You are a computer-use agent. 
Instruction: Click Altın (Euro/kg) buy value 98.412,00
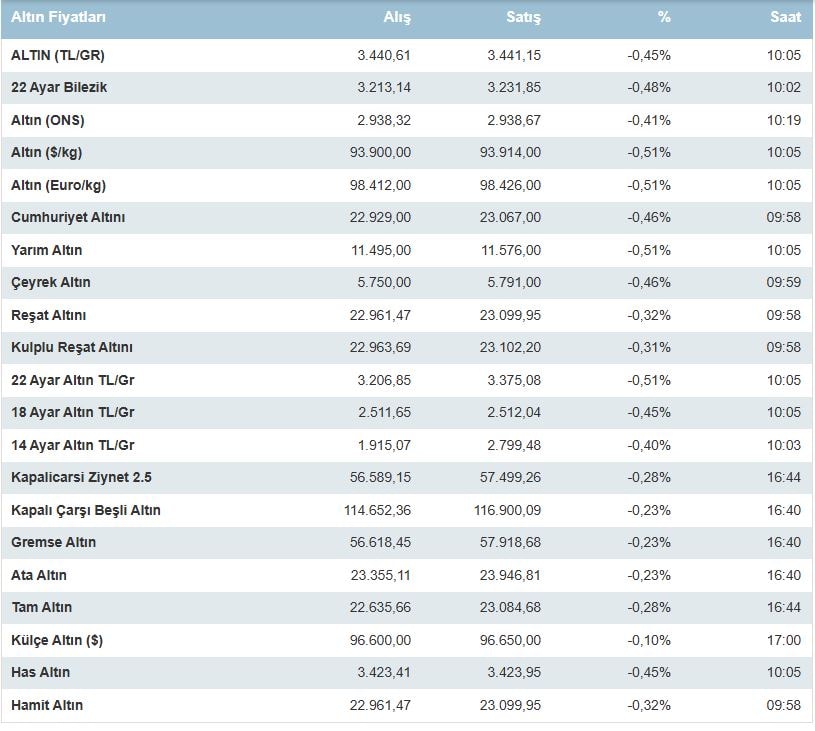pyautogui.click(x=380, y=185)
